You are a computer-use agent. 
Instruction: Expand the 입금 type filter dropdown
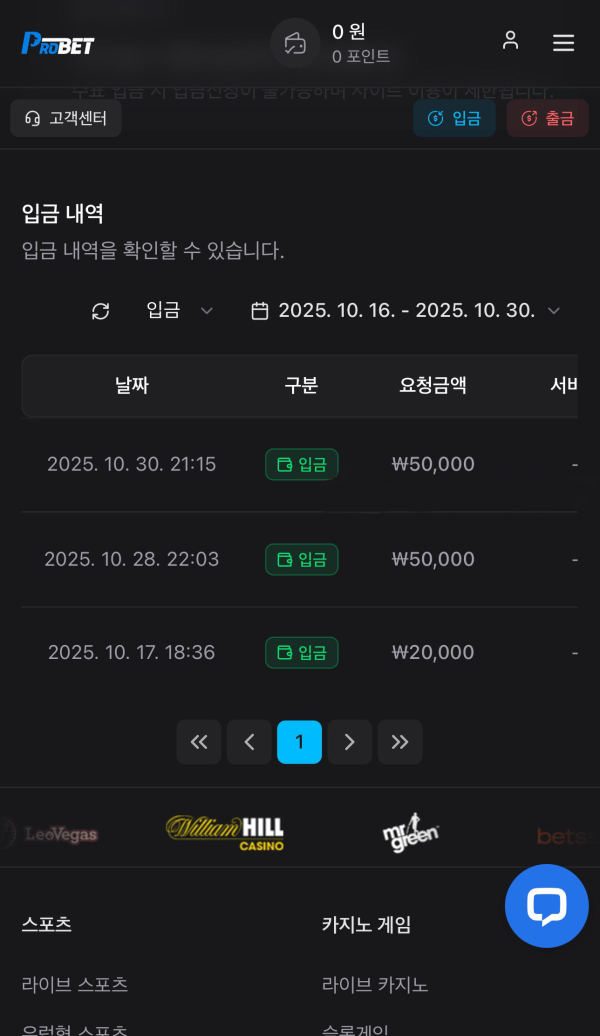pos(180,311)
